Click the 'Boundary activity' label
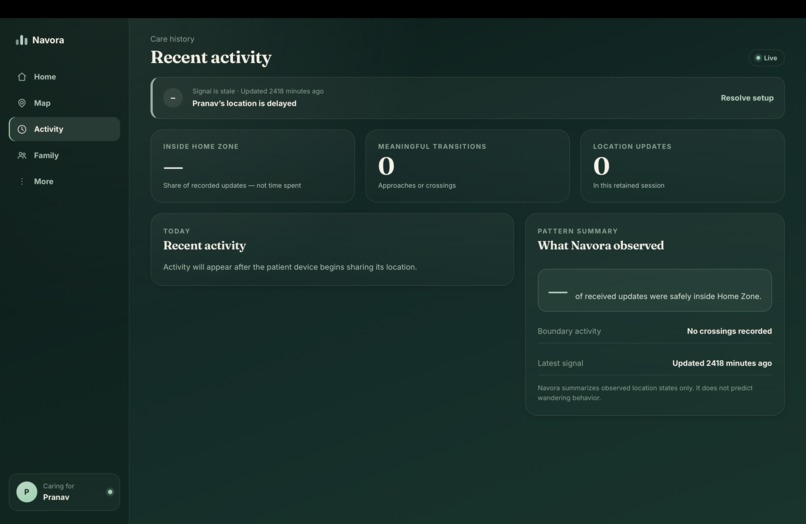This screenshot has width=806, height=524. [569, 331]
